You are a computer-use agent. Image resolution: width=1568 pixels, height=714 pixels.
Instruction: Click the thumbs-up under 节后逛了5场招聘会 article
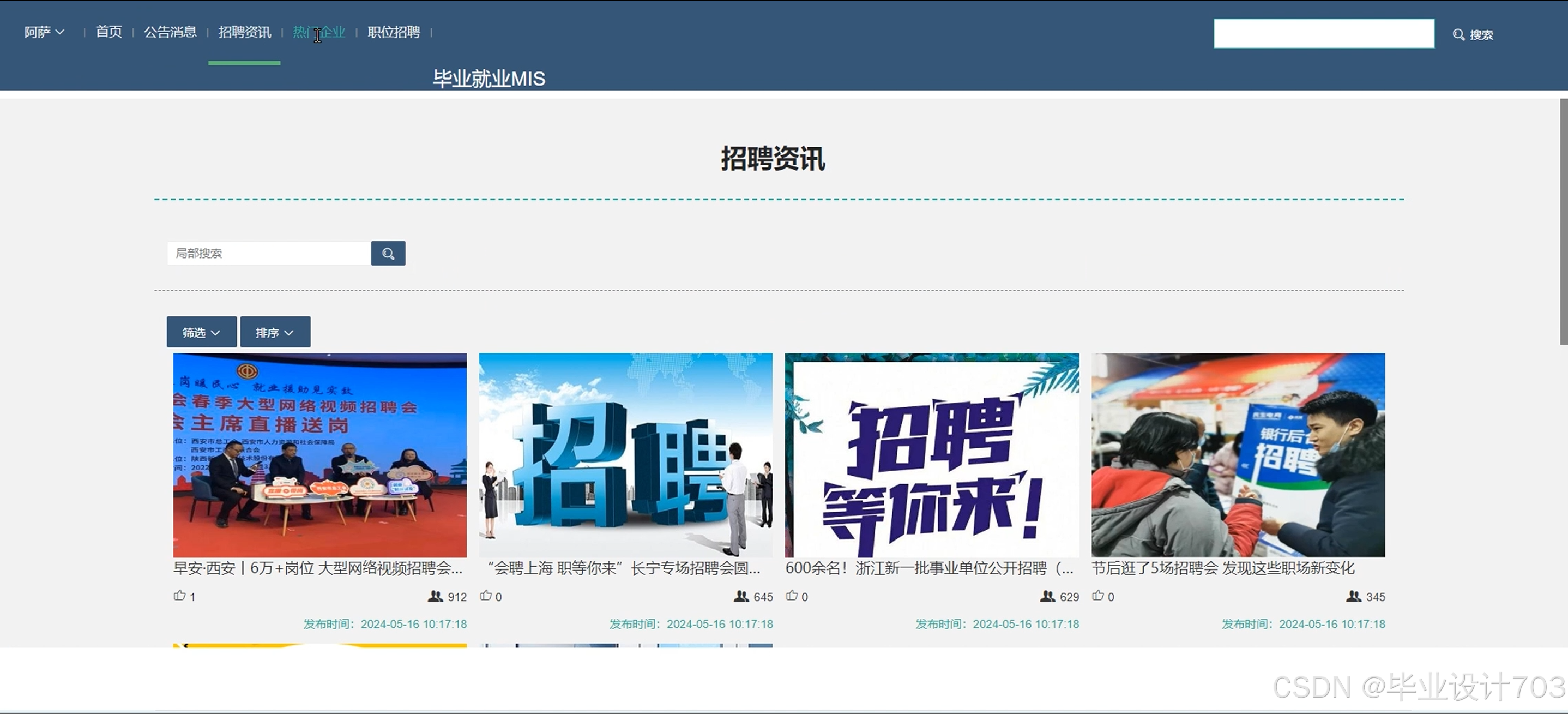click(x=1097, y=596)
